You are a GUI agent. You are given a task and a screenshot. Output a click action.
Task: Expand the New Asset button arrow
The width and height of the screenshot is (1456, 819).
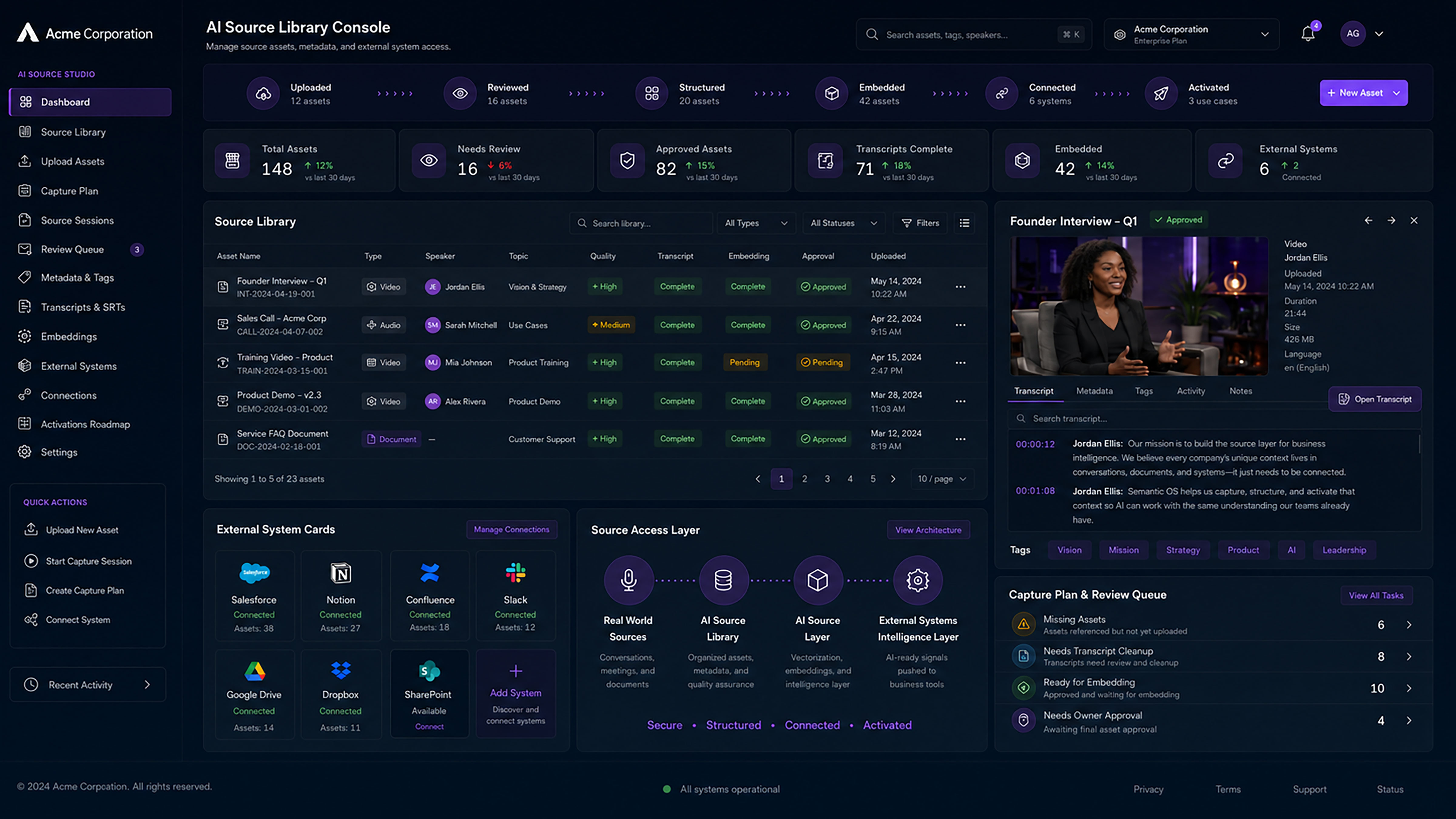pos(1397,93)
